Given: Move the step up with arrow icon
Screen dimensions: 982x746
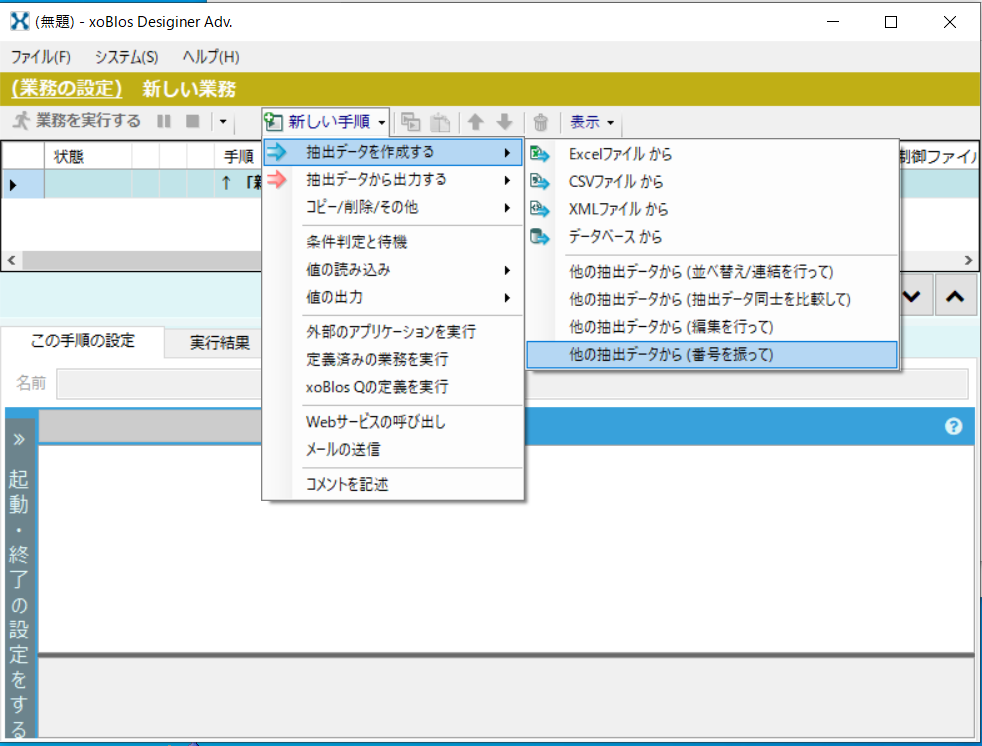Looking at the screenshot, I should coord(476,122).
